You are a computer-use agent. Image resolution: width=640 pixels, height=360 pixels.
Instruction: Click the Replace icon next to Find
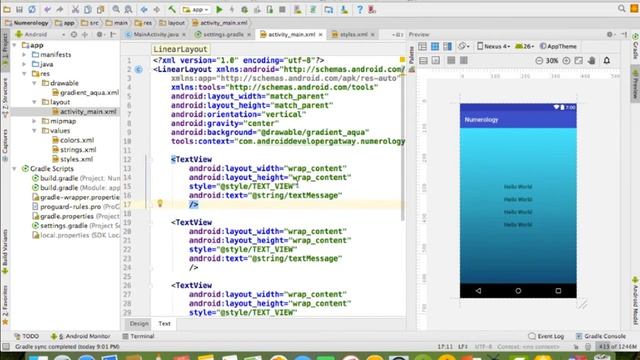128,9
